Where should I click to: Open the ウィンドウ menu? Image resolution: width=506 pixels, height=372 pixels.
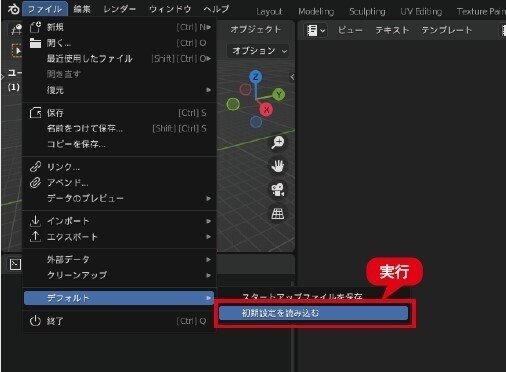pyautogui.click(x=170, y=9)
